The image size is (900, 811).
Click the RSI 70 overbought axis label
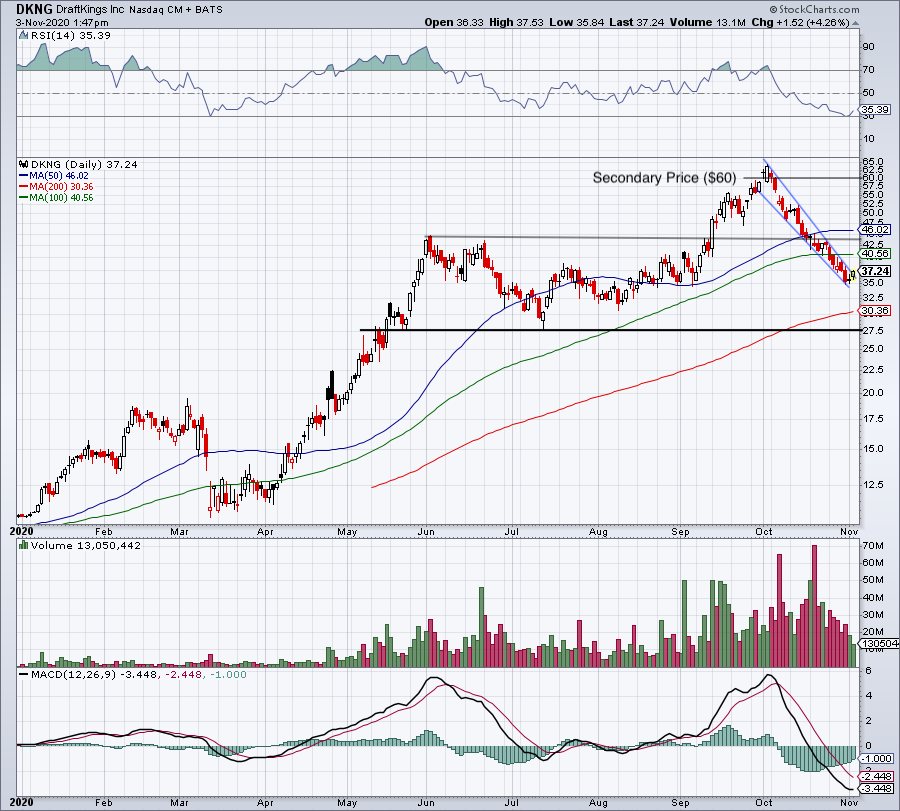868,69
